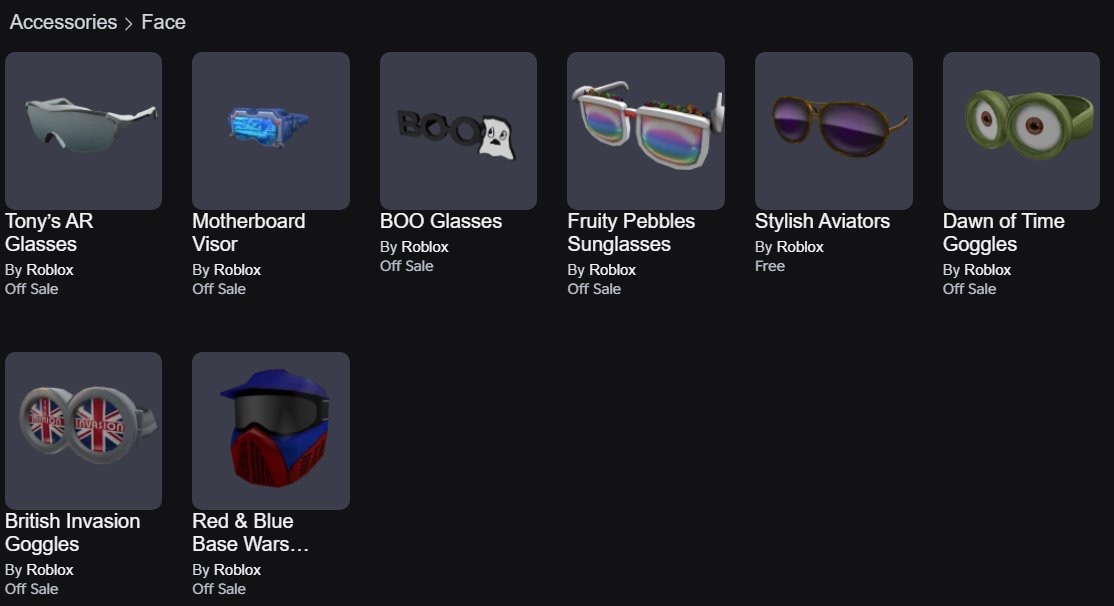This screenshot has width=1114, height=606.
Task: Click the Free price under Stylish Aviators
Action: [x=769, y=266]
